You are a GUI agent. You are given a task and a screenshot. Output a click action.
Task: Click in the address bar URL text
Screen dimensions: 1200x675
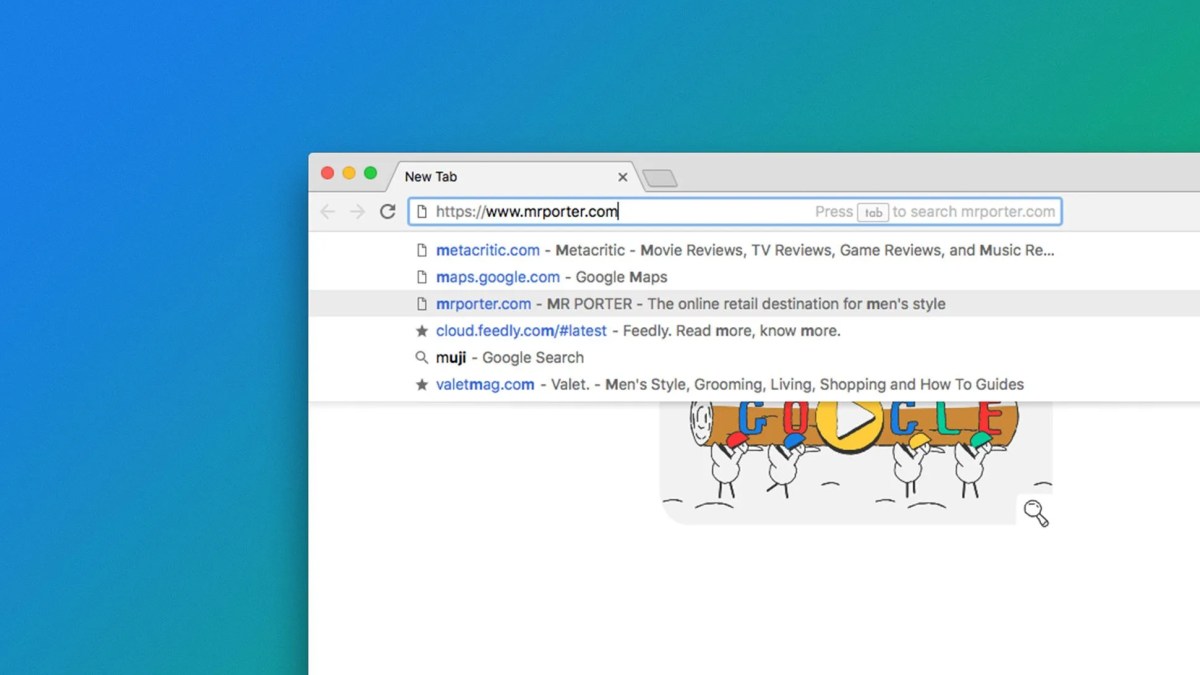point(527,212)
